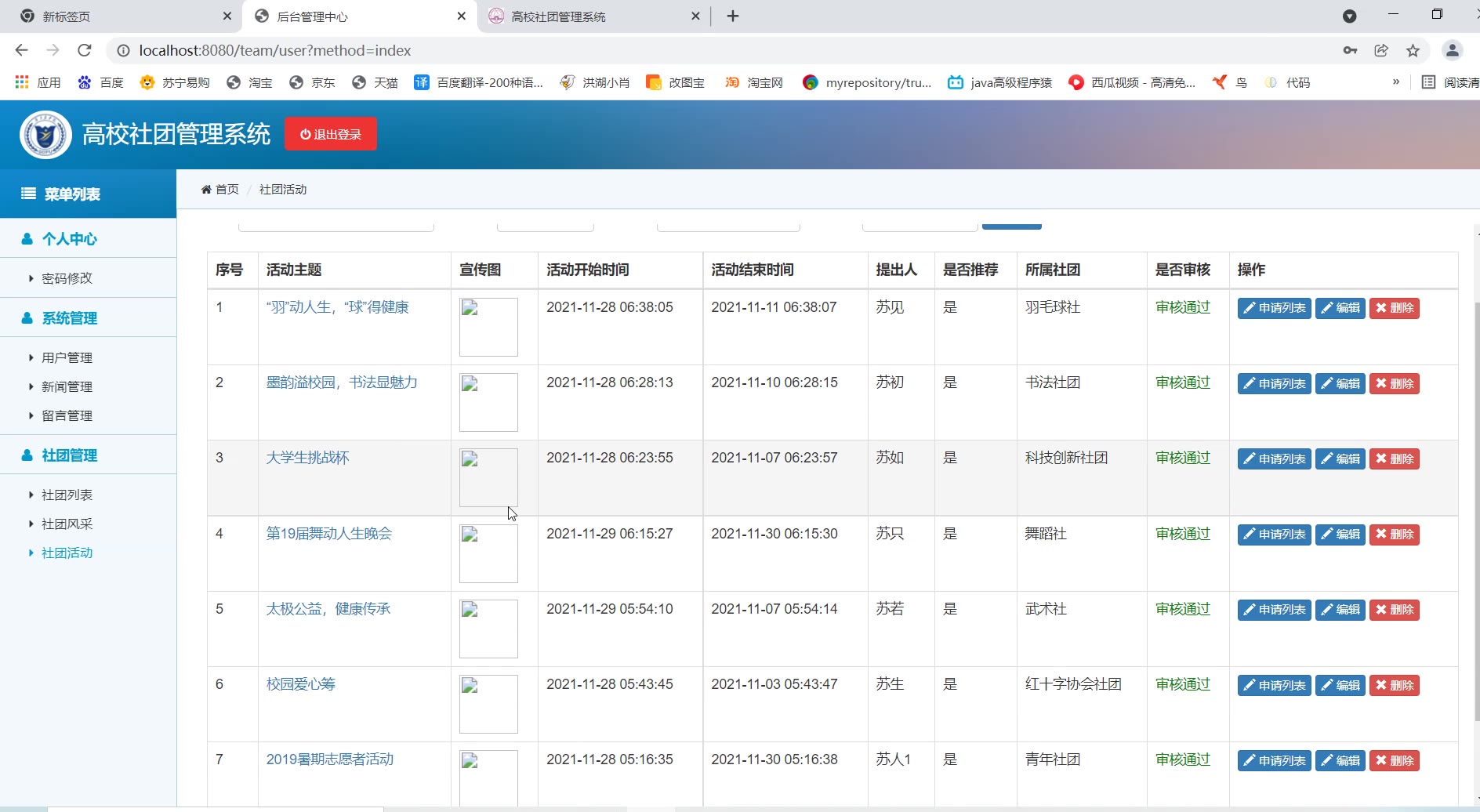Image resolution: width=1480 pixels, height=812 pixels.
Task: Click the browser reload page icon
Action: [85, 50]
